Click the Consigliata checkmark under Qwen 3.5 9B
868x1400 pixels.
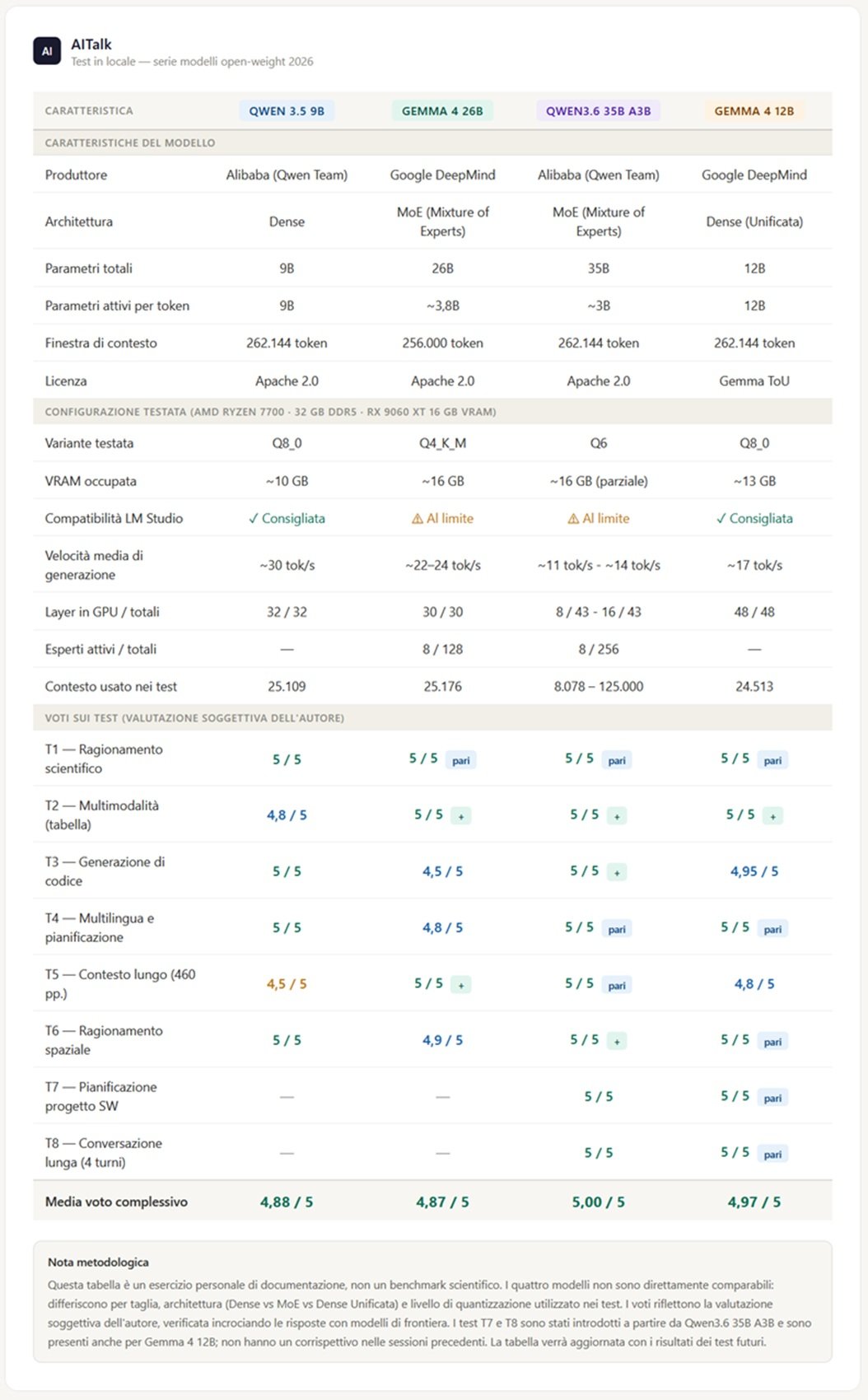(x=287, y=519)
